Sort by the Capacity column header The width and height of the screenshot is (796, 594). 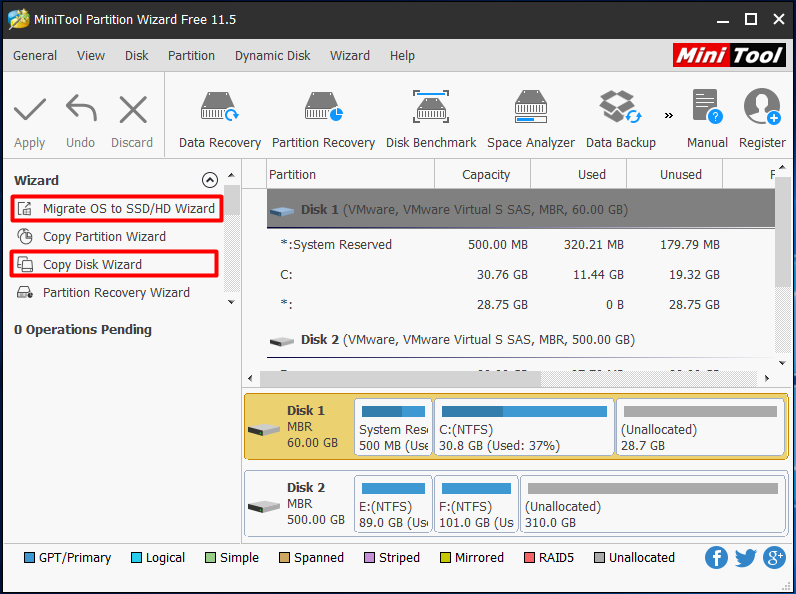point(482,175)
